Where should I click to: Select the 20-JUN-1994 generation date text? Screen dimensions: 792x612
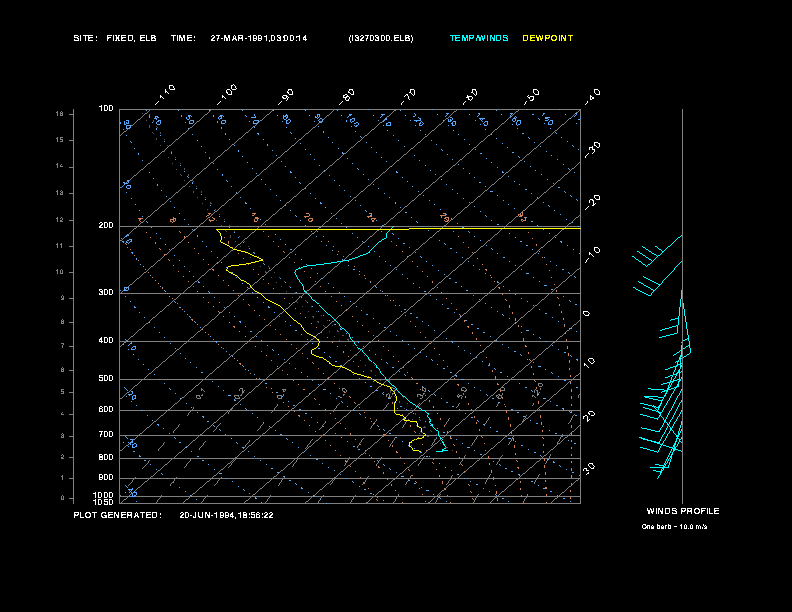pyautogui.click(x=226, y=515)
